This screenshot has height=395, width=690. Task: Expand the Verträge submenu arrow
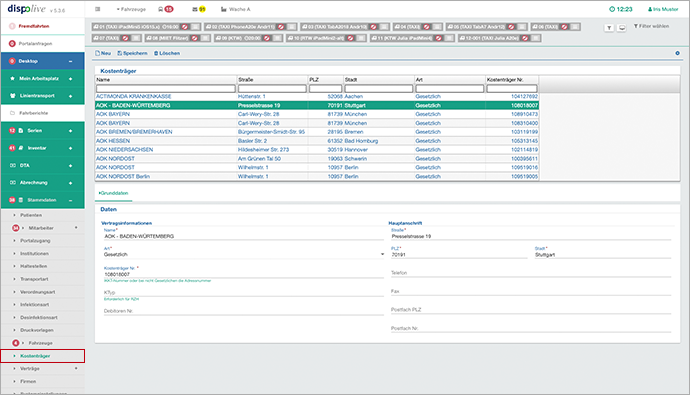click(76, 368)
